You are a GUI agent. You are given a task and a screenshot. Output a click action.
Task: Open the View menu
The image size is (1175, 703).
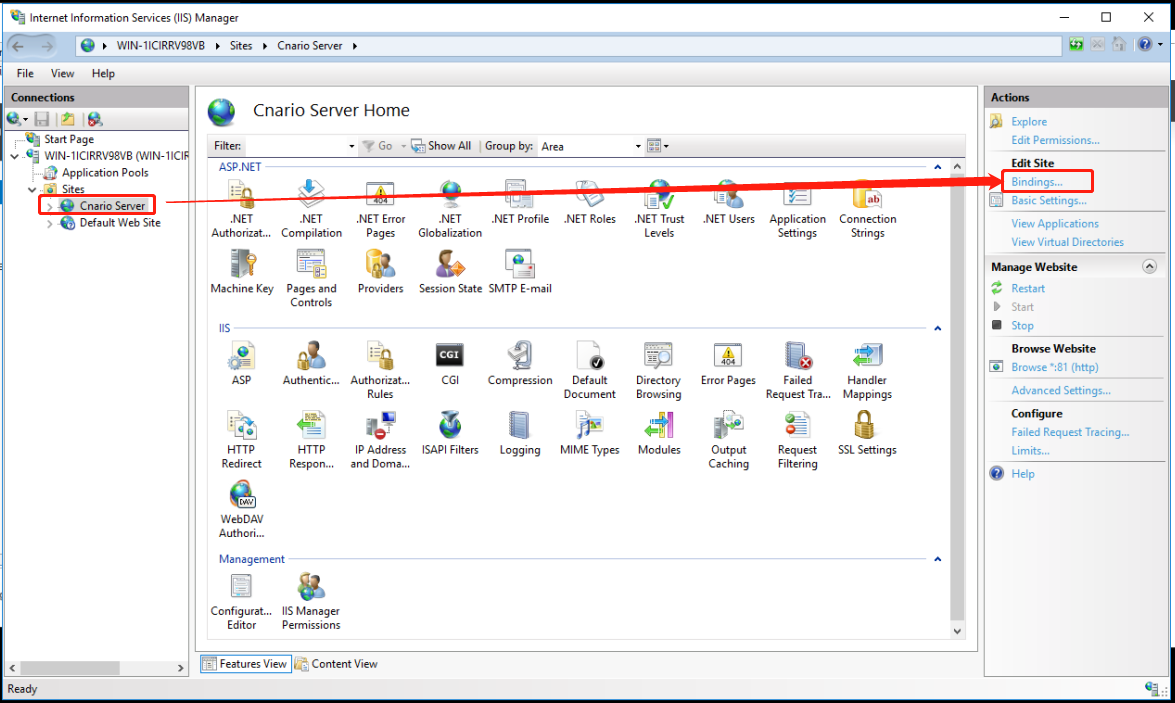point(62,73)
